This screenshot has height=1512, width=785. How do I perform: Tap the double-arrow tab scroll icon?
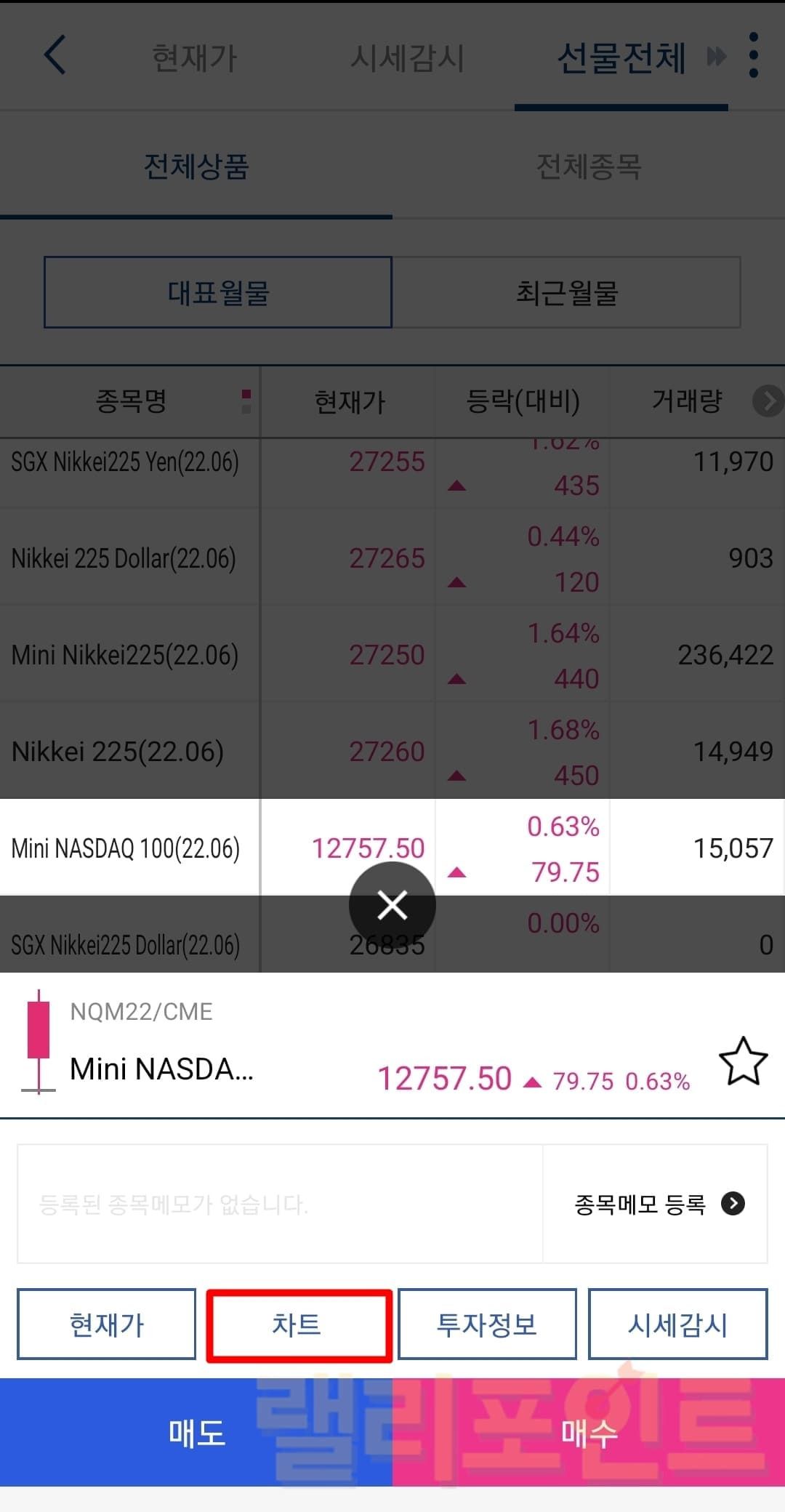(717, 57)
